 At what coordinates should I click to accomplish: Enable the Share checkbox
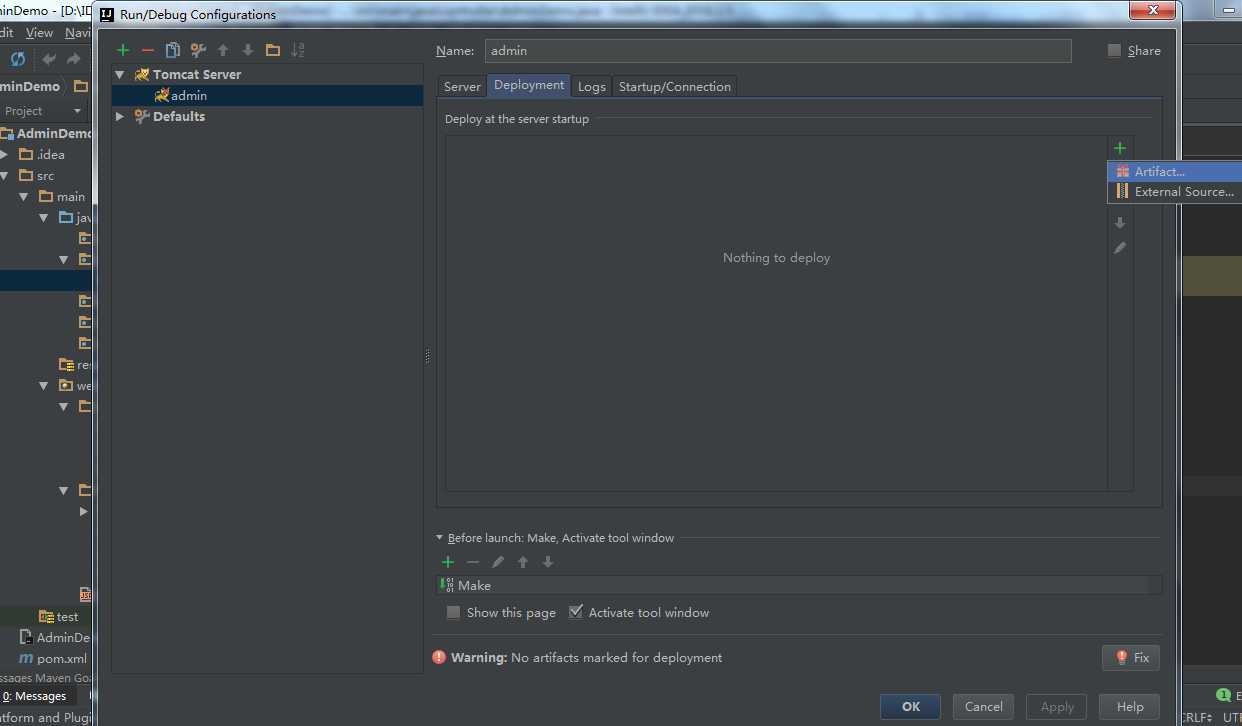(x=1114, y=50)
